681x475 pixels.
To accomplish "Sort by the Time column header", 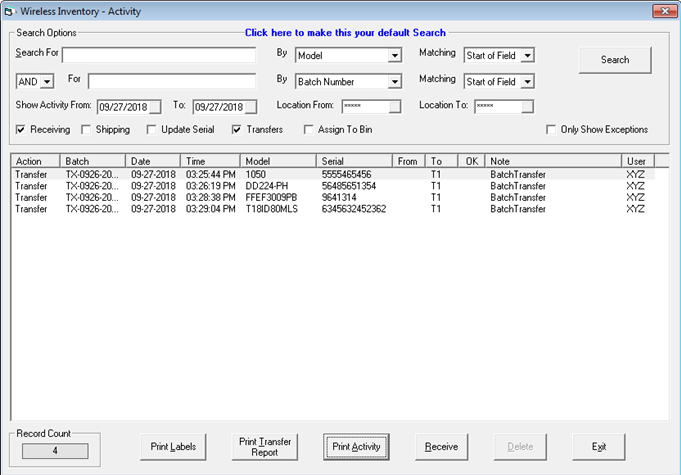I will point(210,161).
